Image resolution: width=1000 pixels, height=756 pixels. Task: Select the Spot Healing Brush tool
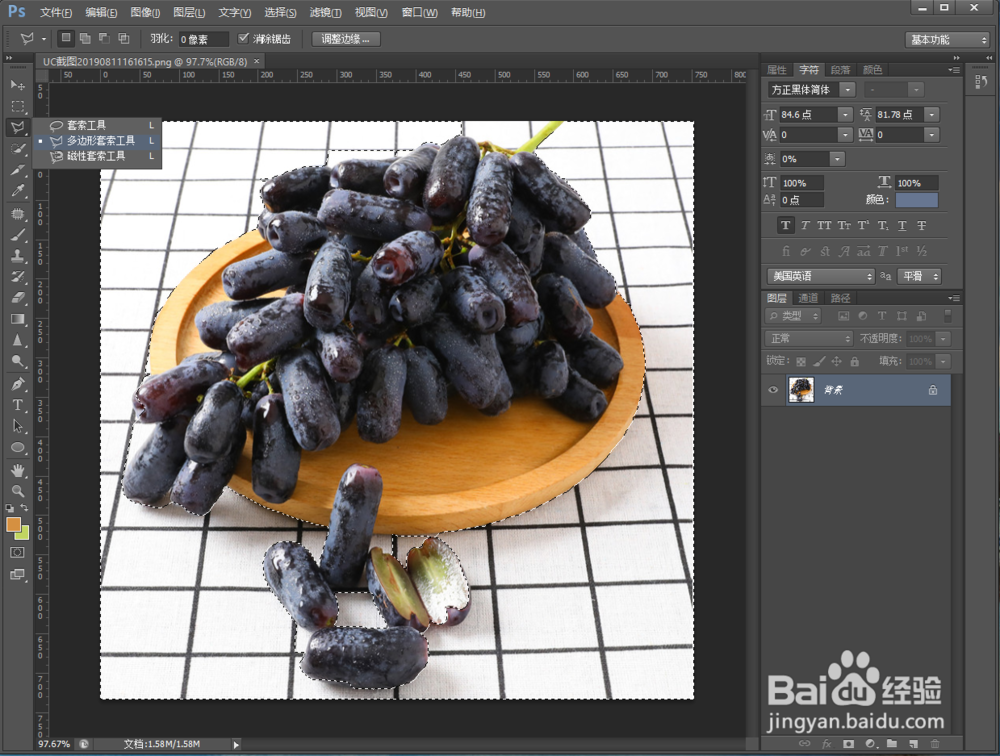[18, 214]
